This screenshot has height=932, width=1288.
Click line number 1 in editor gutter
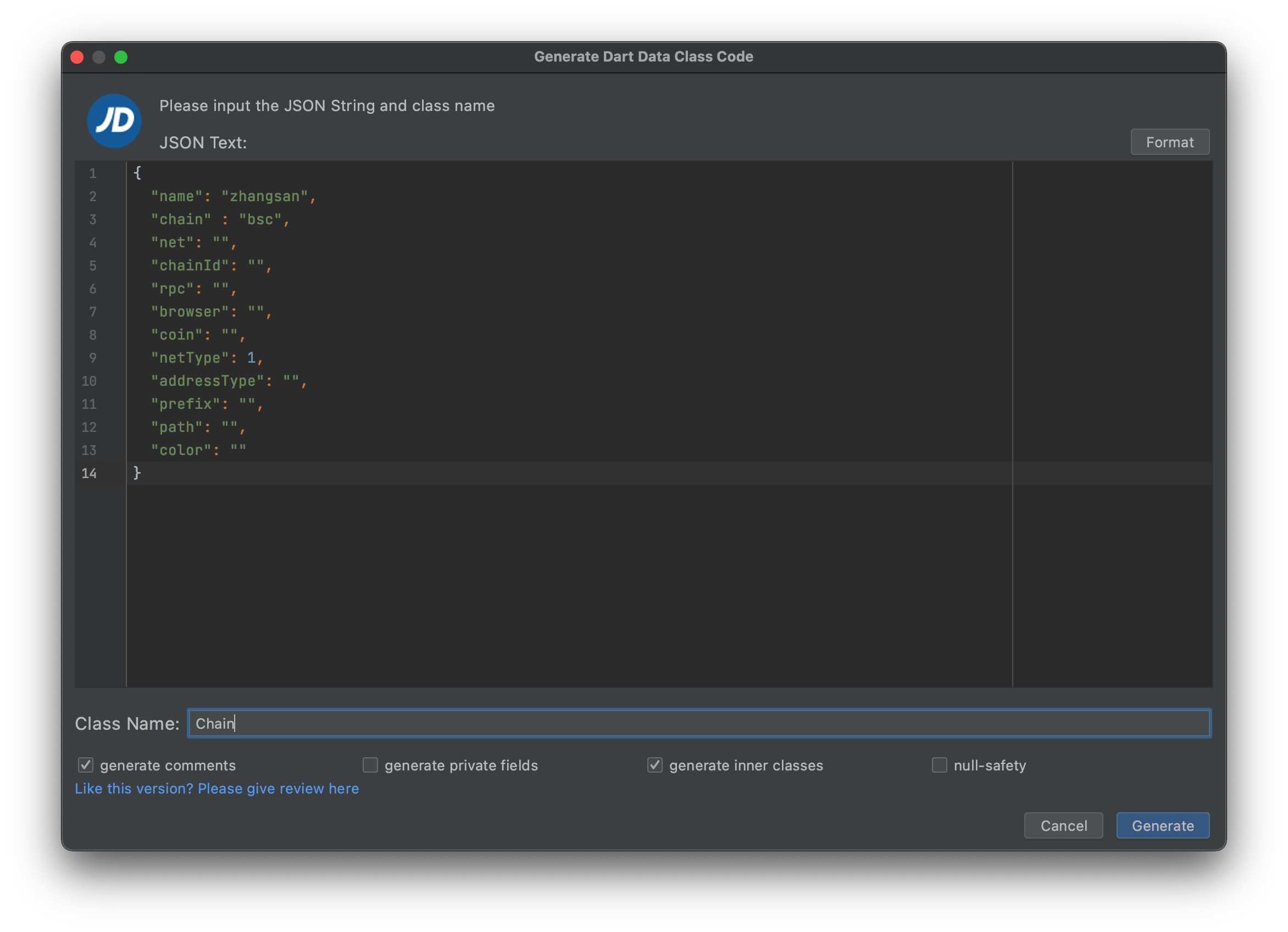(92, 173)
